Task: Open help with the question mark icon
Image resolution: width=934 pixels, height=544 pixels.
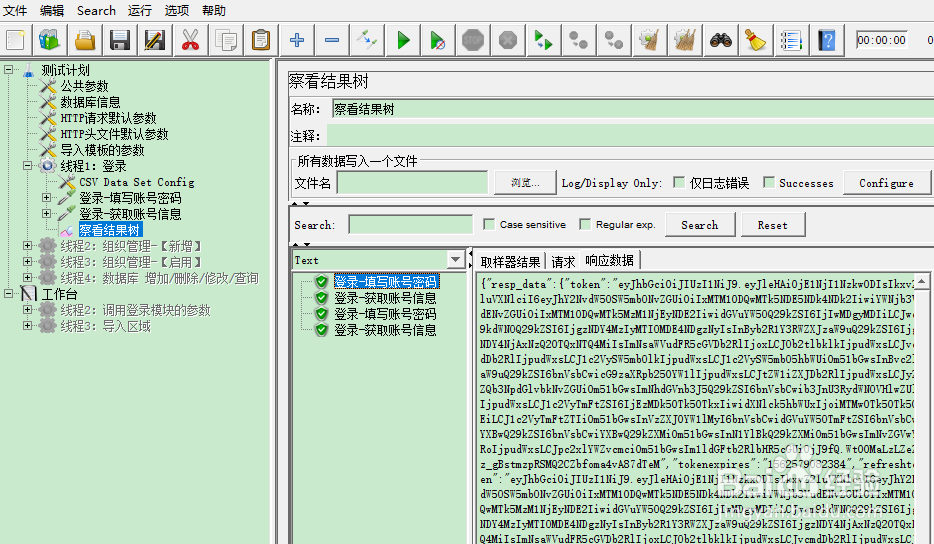Action: (827, 41)
